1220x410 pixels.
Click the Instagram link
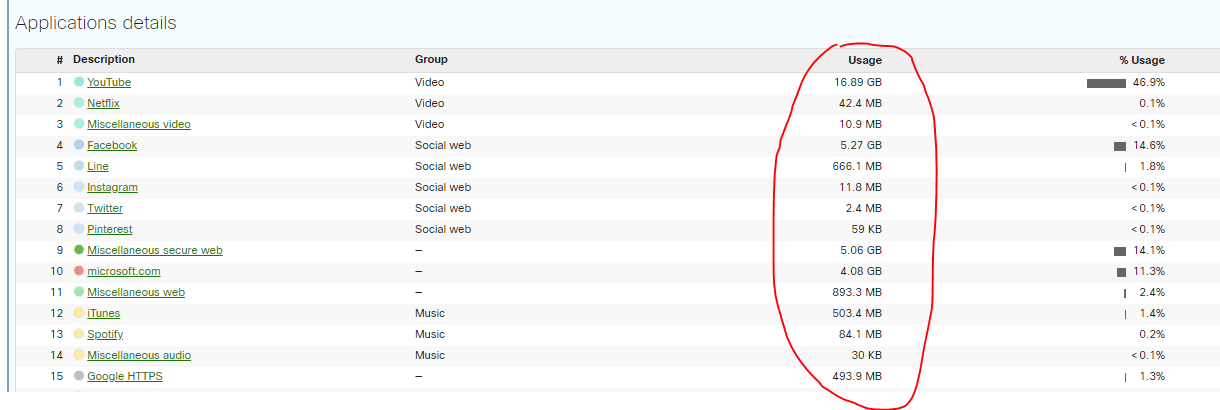click(112, 187)
